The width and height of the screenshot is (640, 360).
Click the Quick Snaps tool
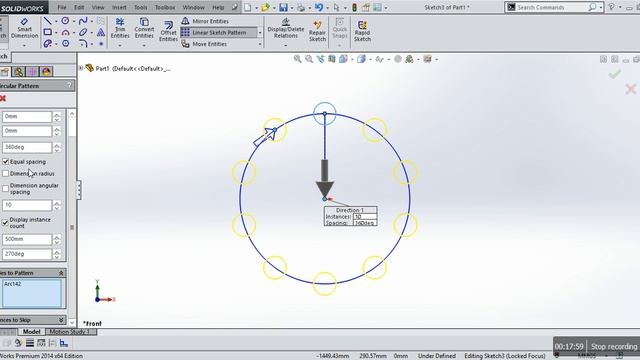click(x=340, y=29)
